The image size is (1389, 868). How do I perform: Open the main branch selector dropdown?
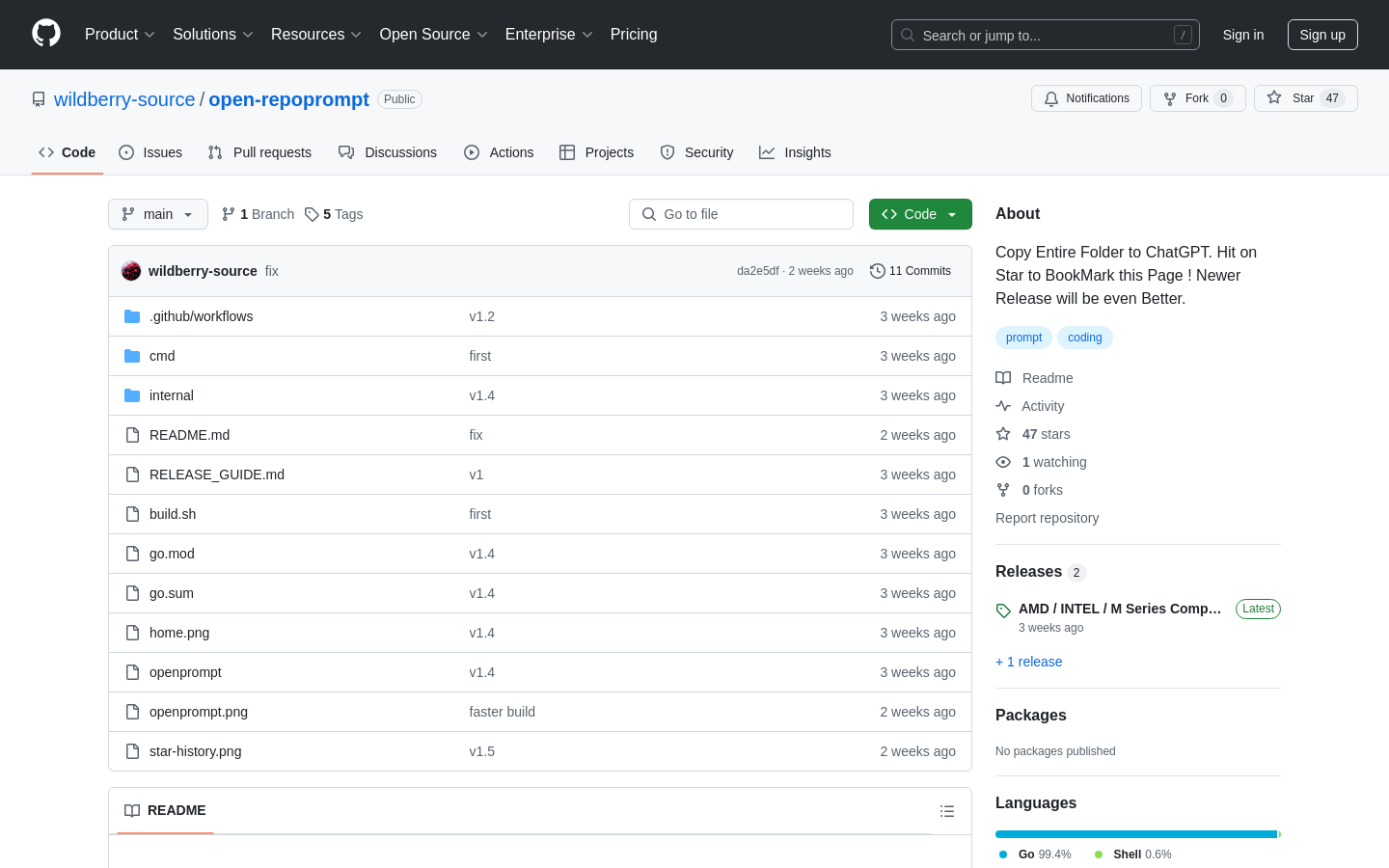click(158, 214)
